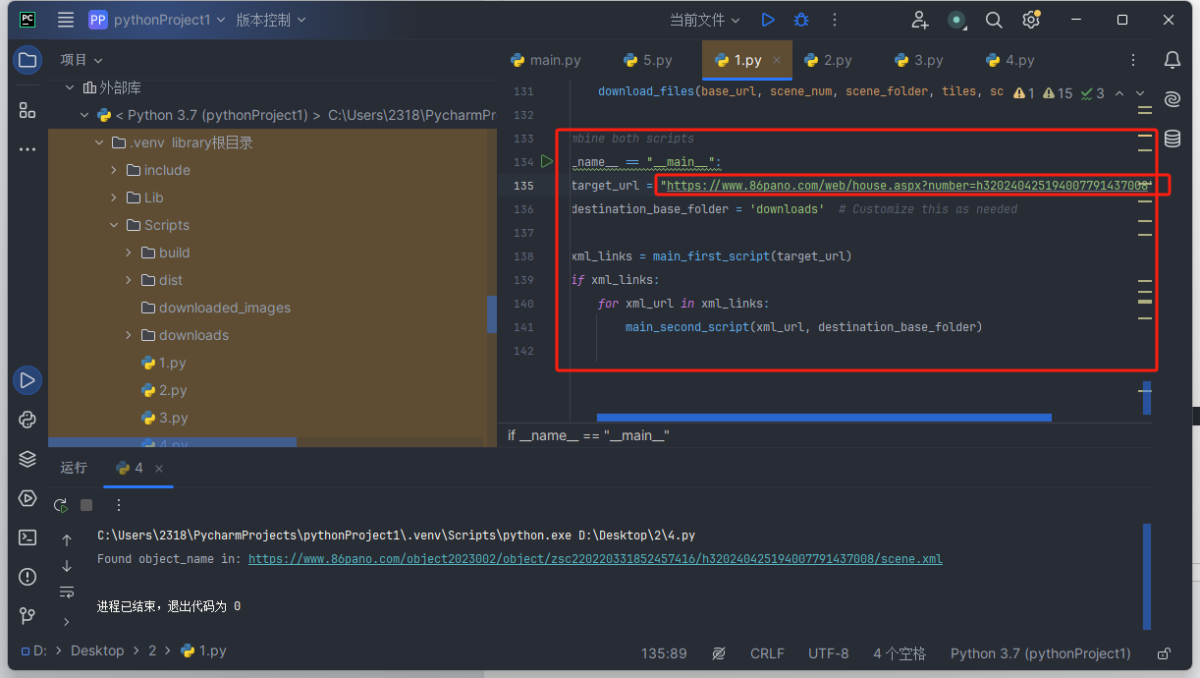Open the 版本控制 dropdown menu
This screenshot has height=678, width=1200.
[x=271, y=20]
